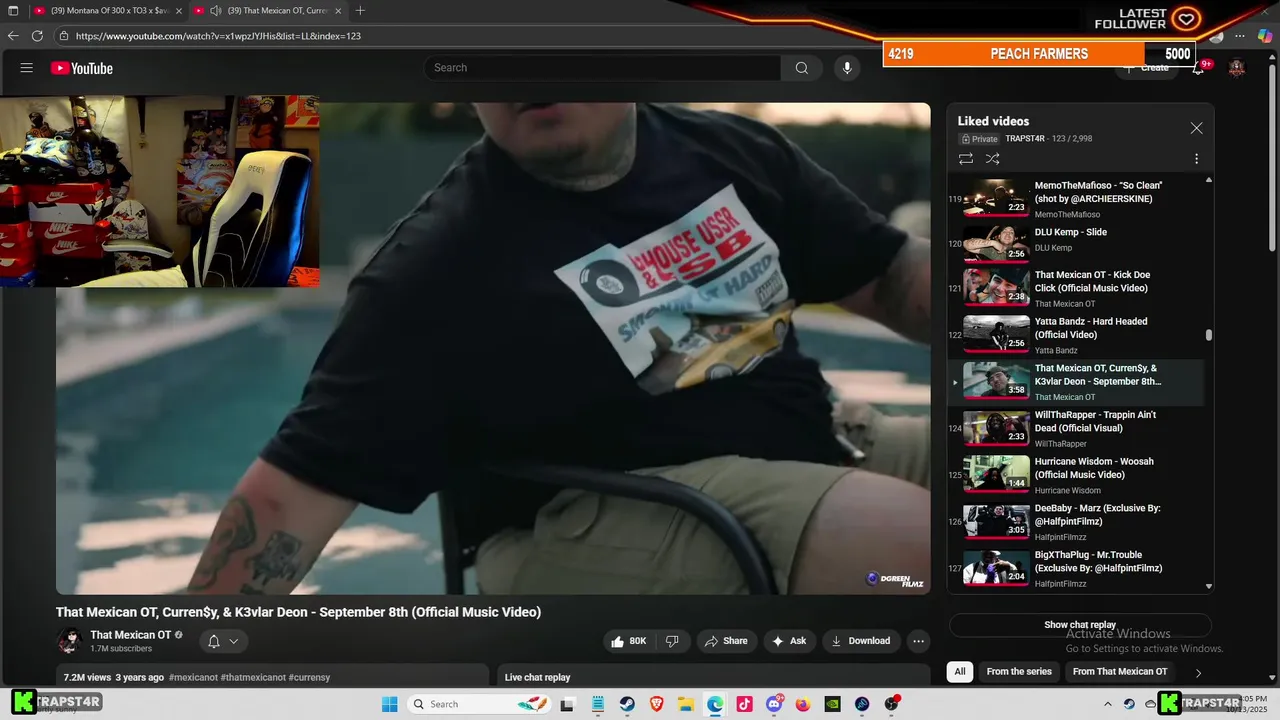The image size is (1280, 720).
Task: Click the browser address bar URL
Action: (x=218, y=36)
